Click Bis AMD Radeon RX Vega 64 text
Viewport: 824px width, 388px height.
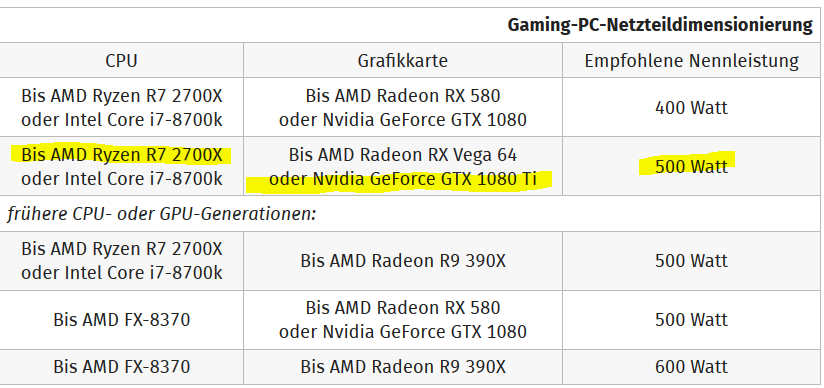click(x=403, y=155)
